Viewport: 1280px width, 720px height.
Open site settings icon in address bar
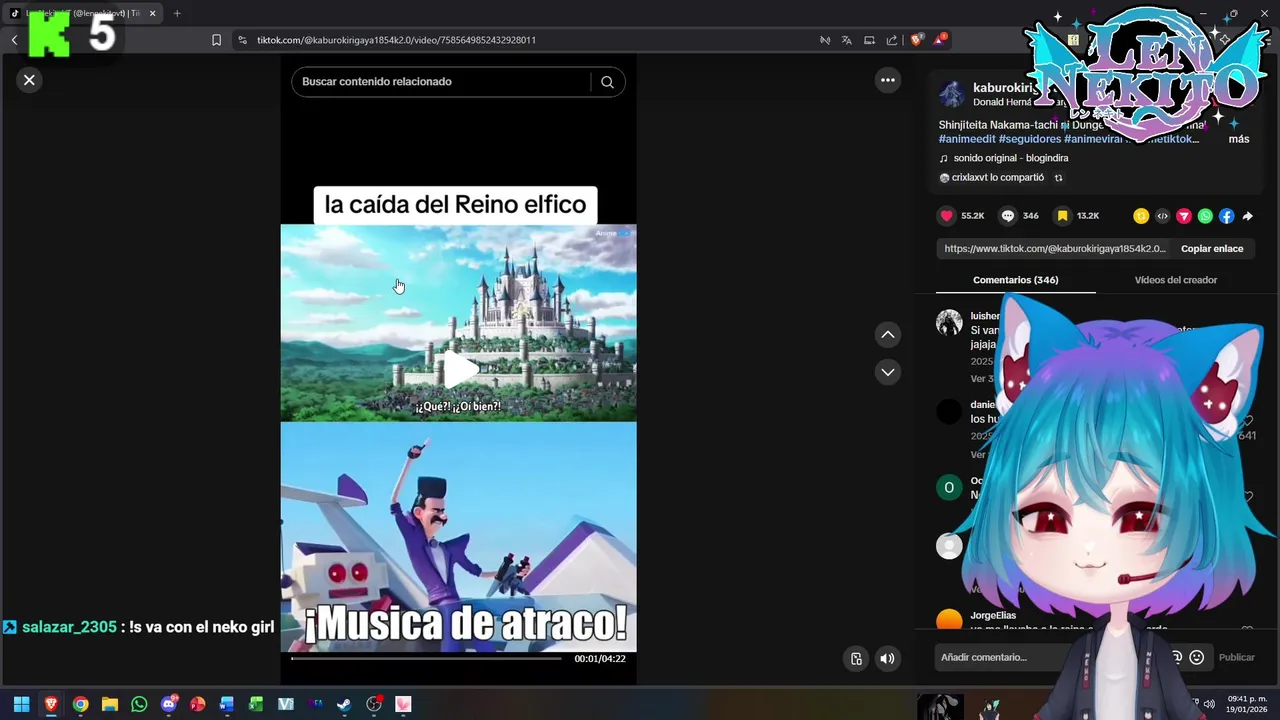[x=242, y=40]
